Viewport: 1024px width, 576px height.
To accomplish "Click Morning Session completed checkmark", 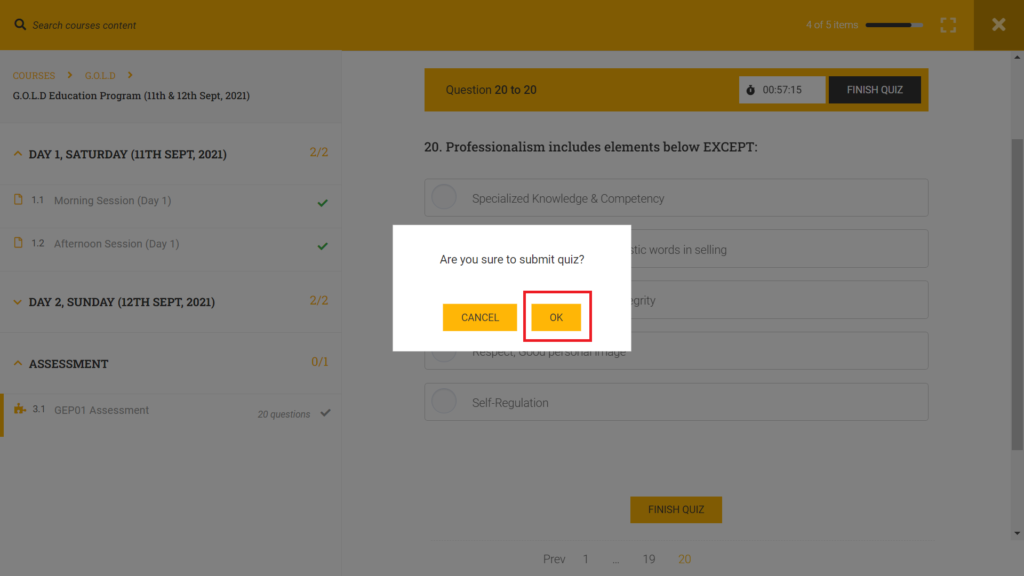I will [322, 203].
